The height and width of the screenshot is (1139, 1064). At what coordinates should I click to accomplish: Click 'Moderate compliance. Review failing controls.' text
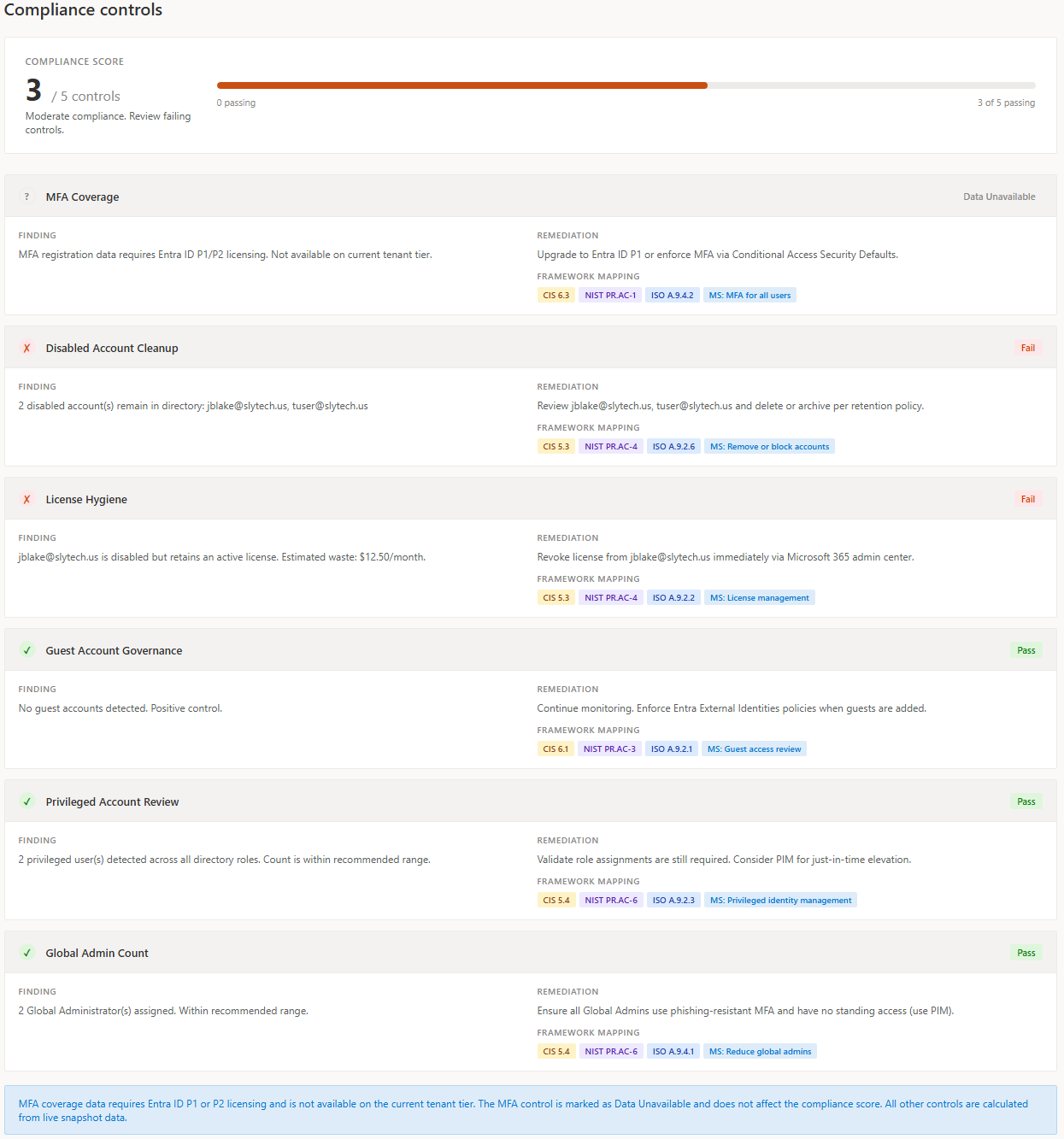click(x=108, y=123)
